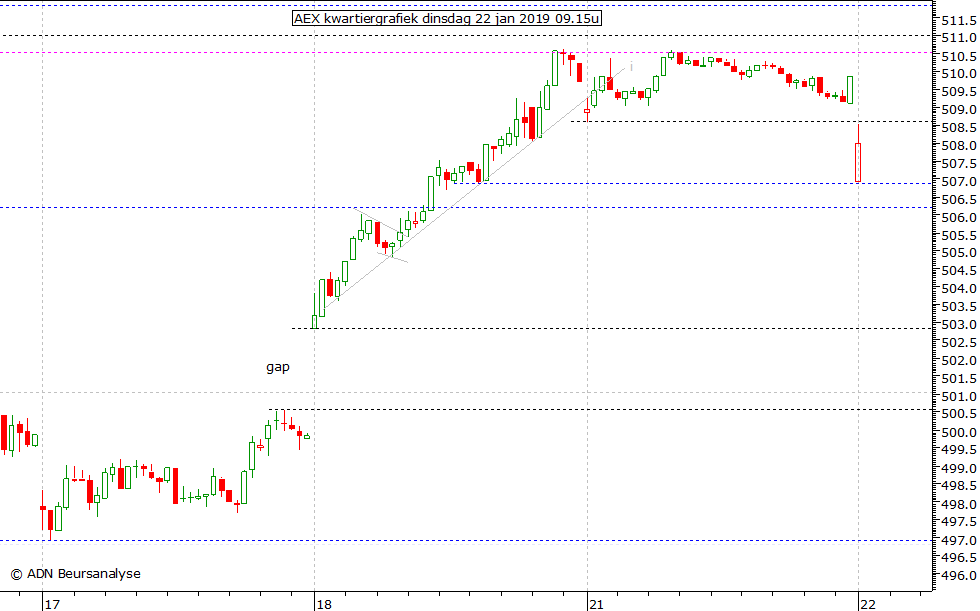Click the '© ADN Beursanalyse' copyright text
Image resolution: width=980 pixels, height=611 pixels.
76,574
